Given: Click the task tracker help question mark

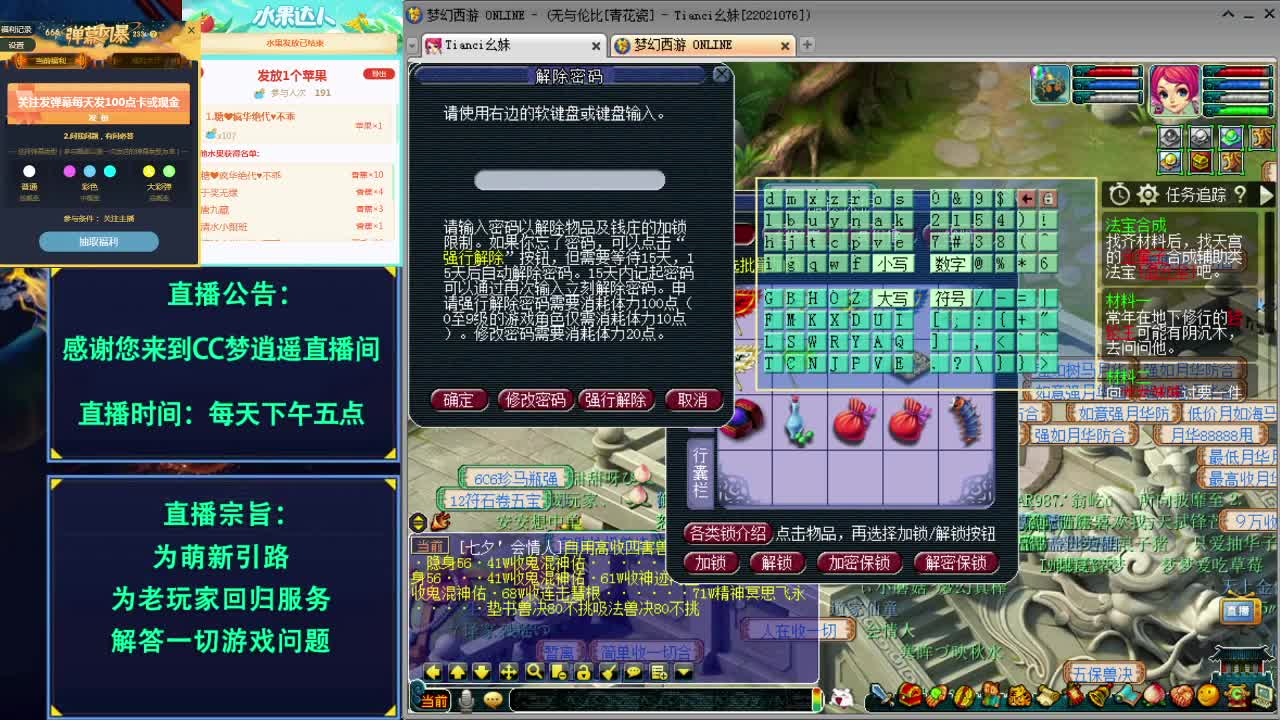Looking at the screenshot, I should (x=1241, y=195).
